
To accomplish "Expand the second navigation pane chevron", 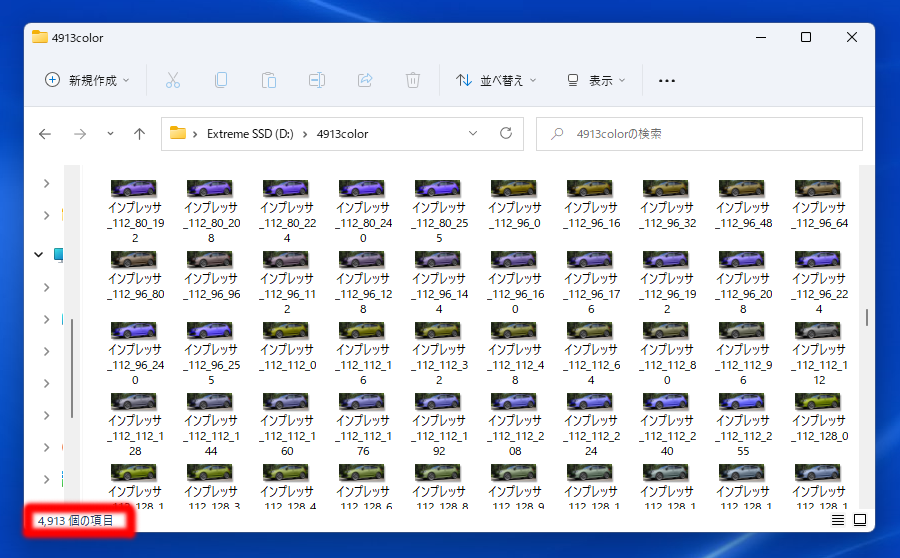I will (46, 215).
